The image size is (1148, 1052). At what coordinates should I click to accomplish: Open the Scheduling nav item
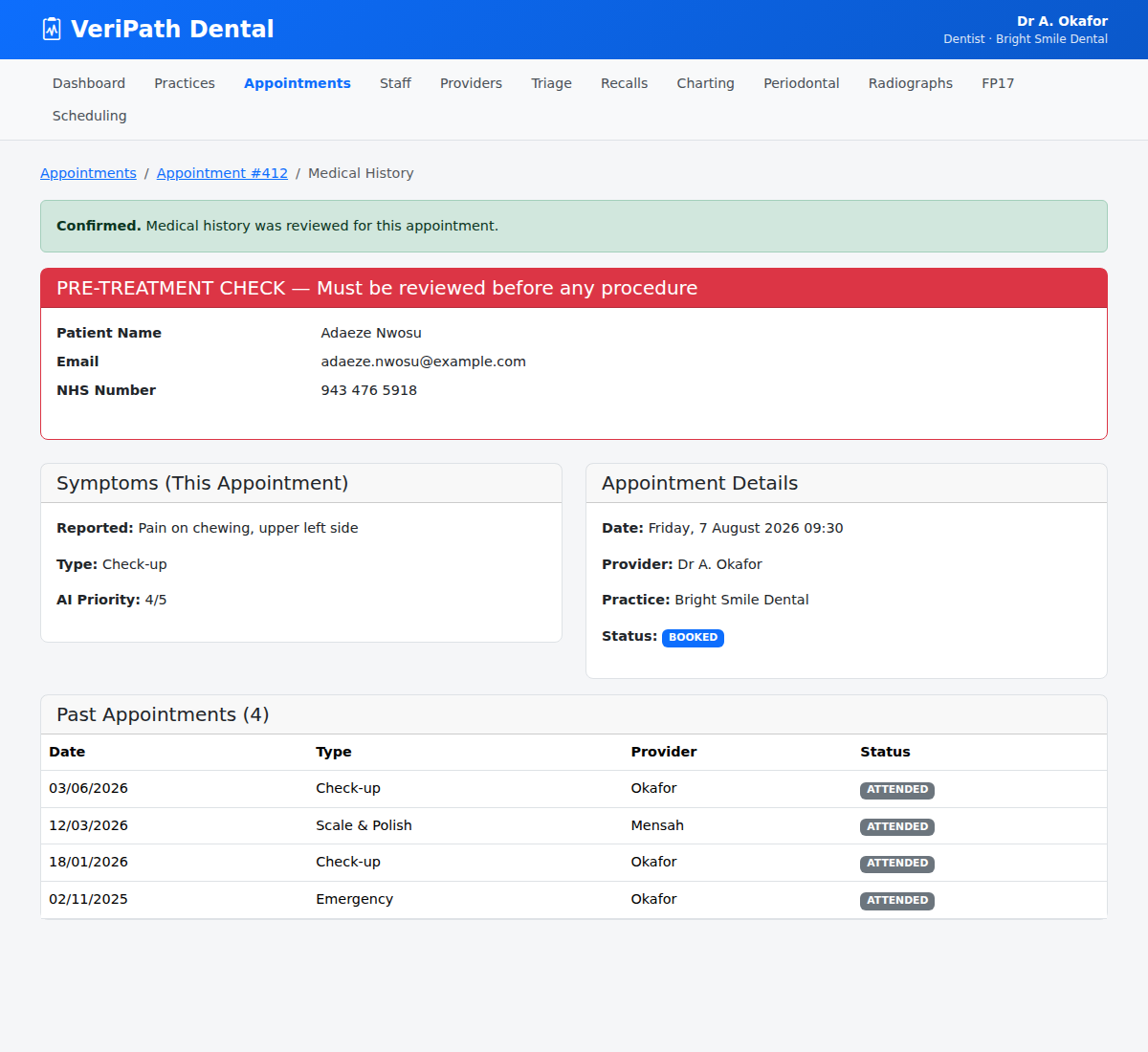(x=89, y=116)
